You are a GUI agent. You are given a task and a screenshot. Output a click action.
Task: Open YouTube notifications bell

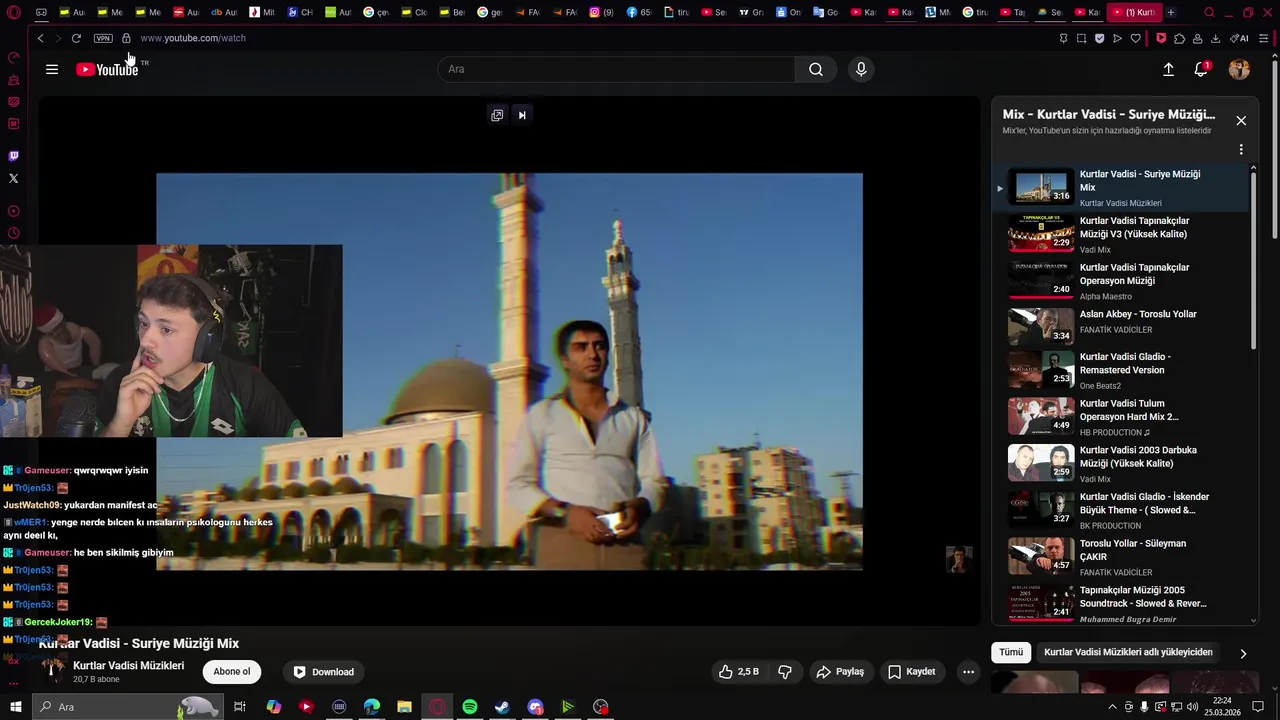(x=1201, y=69)
